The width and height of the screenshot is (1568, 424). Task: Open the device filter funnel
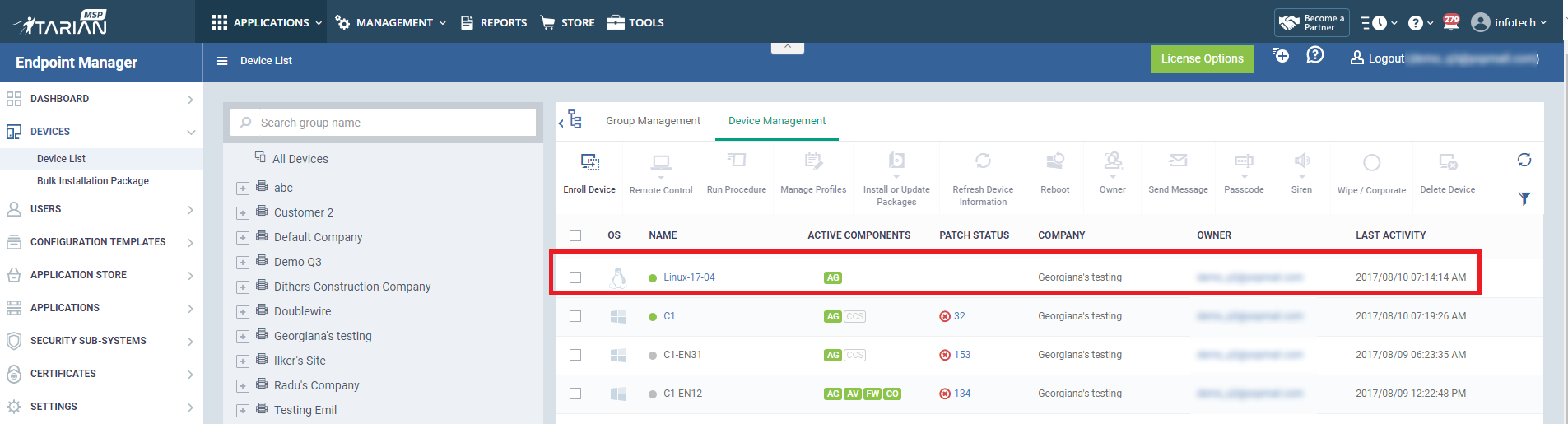click(1524, 198)
